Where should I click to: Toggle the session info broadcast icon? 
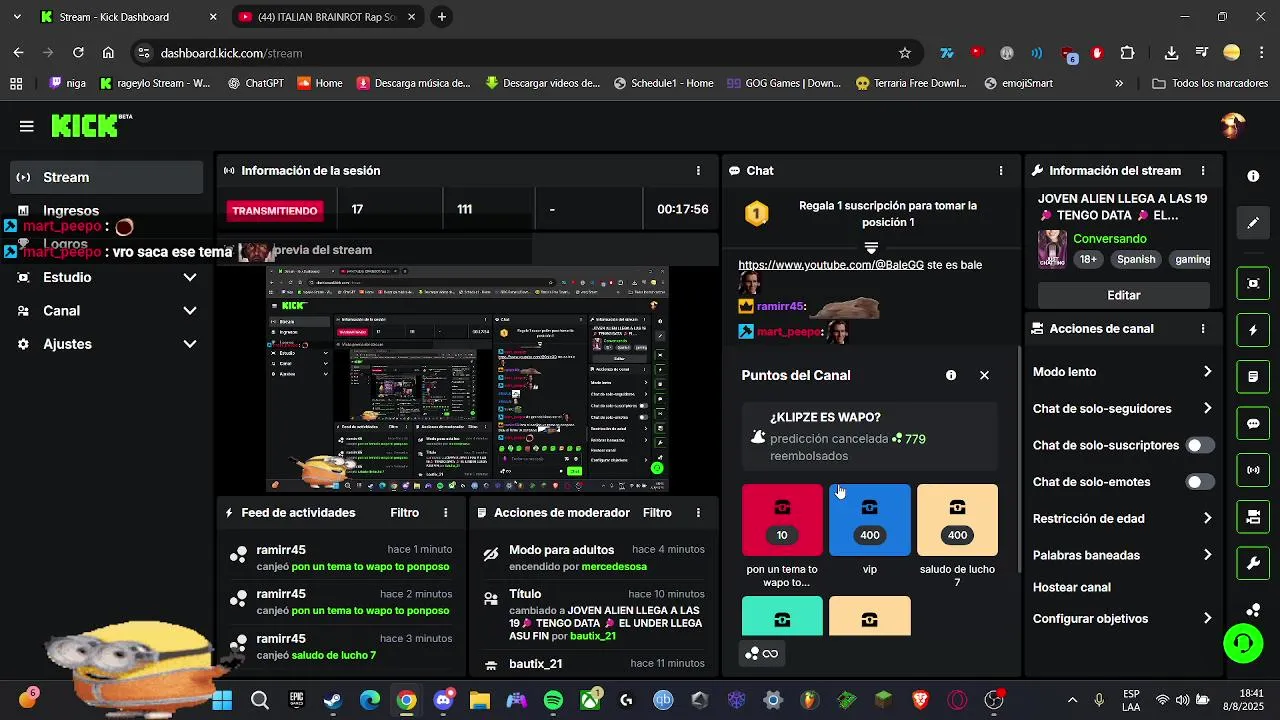1253,470
